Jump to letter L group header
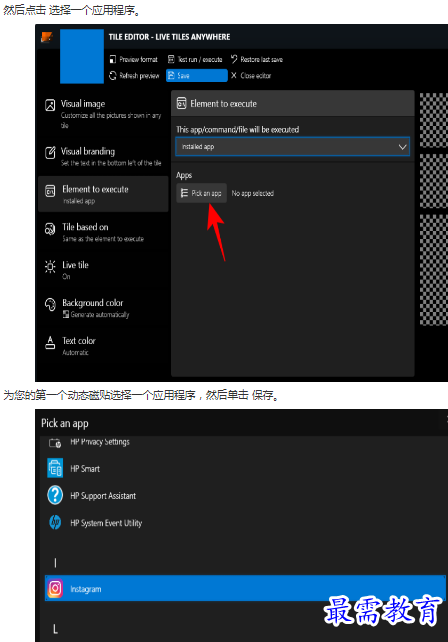The width and height of the screenshot is (448, 642). 55,629
